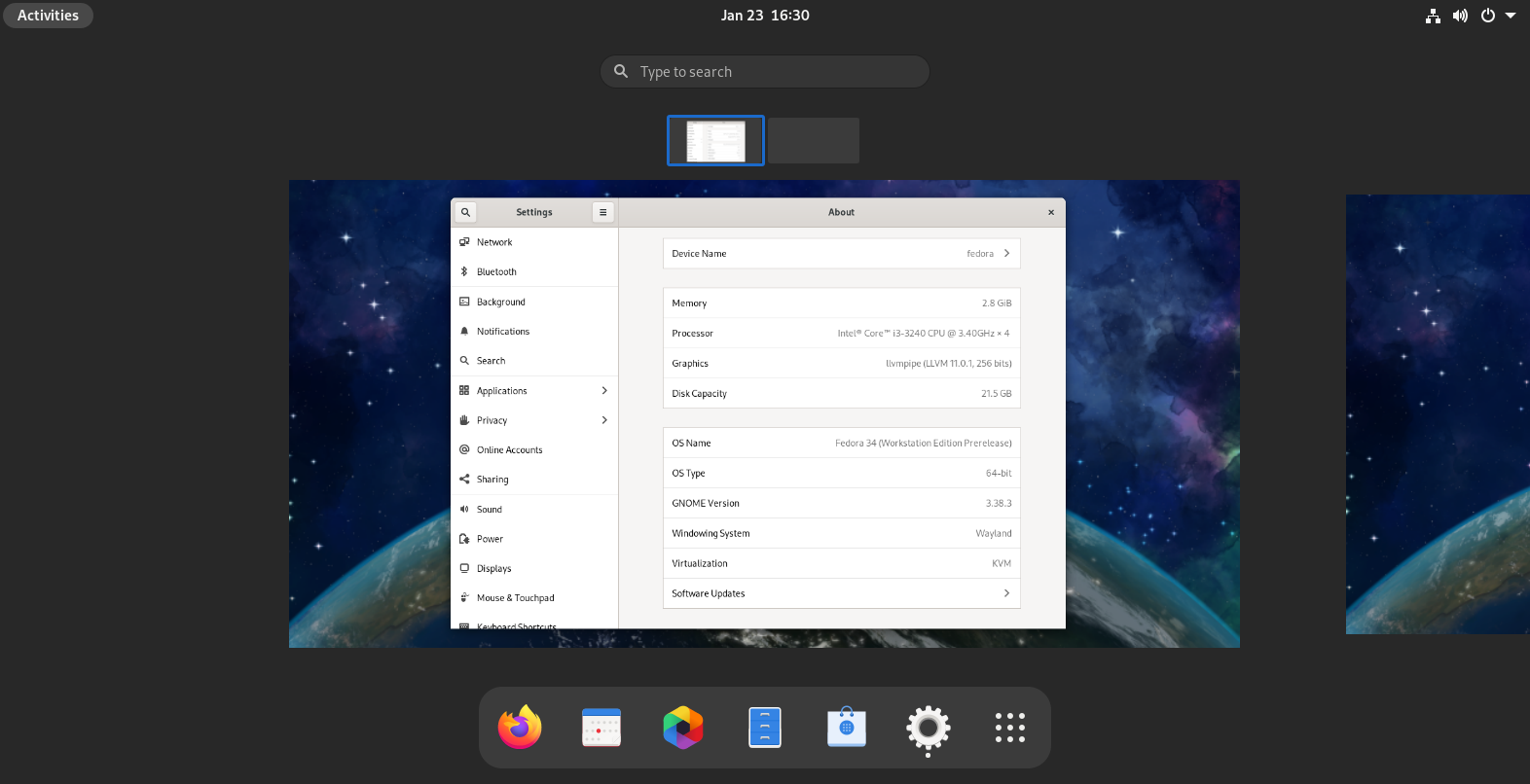This screenshot has width=1530, height=784.
Task: Click the Type to search field
Action: [x=765, y=72]
